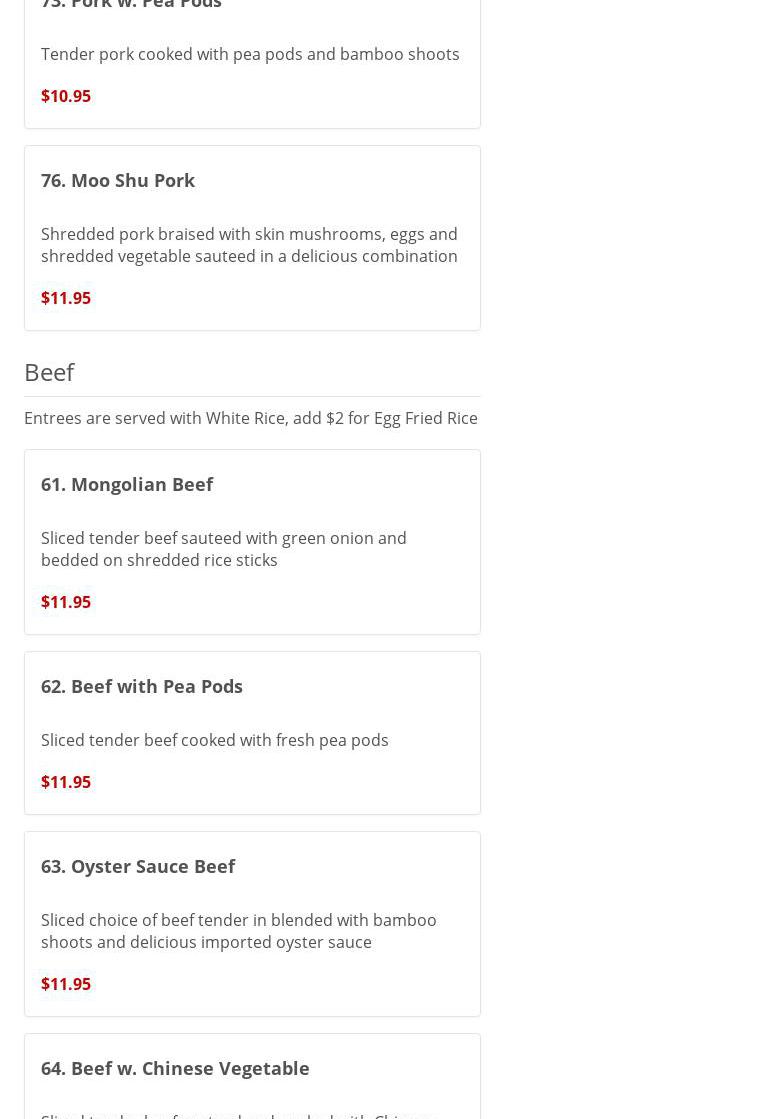The height and width of the screenshot is (1119, 770).
Task: Click the $11.95 price for Beef with Pea Pods
Action: point(66,782)
